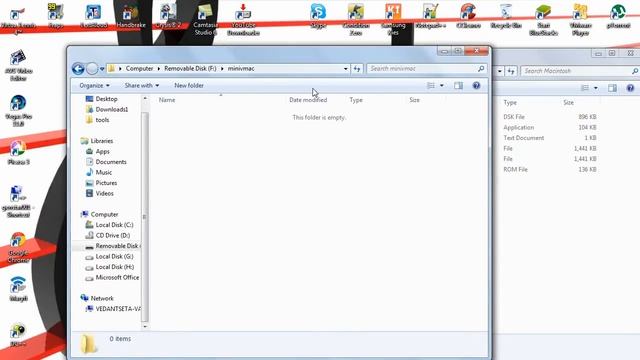Expand arrow after Computer in breadcrumb
640x360 pixels.
(159, 69)
